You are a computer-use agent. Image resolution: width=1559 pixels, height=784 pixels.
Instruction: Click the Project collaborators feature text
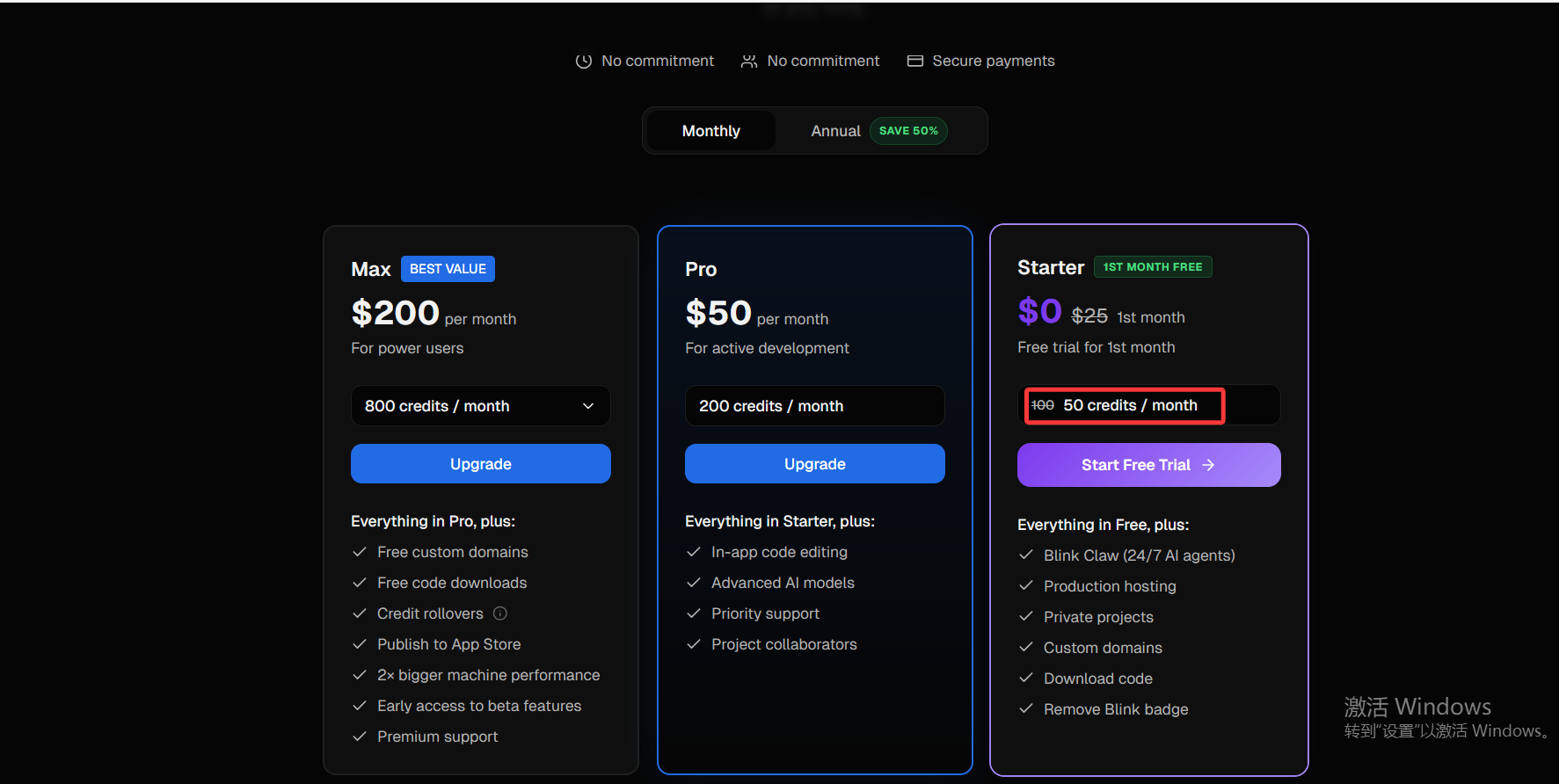click(783, 644)
